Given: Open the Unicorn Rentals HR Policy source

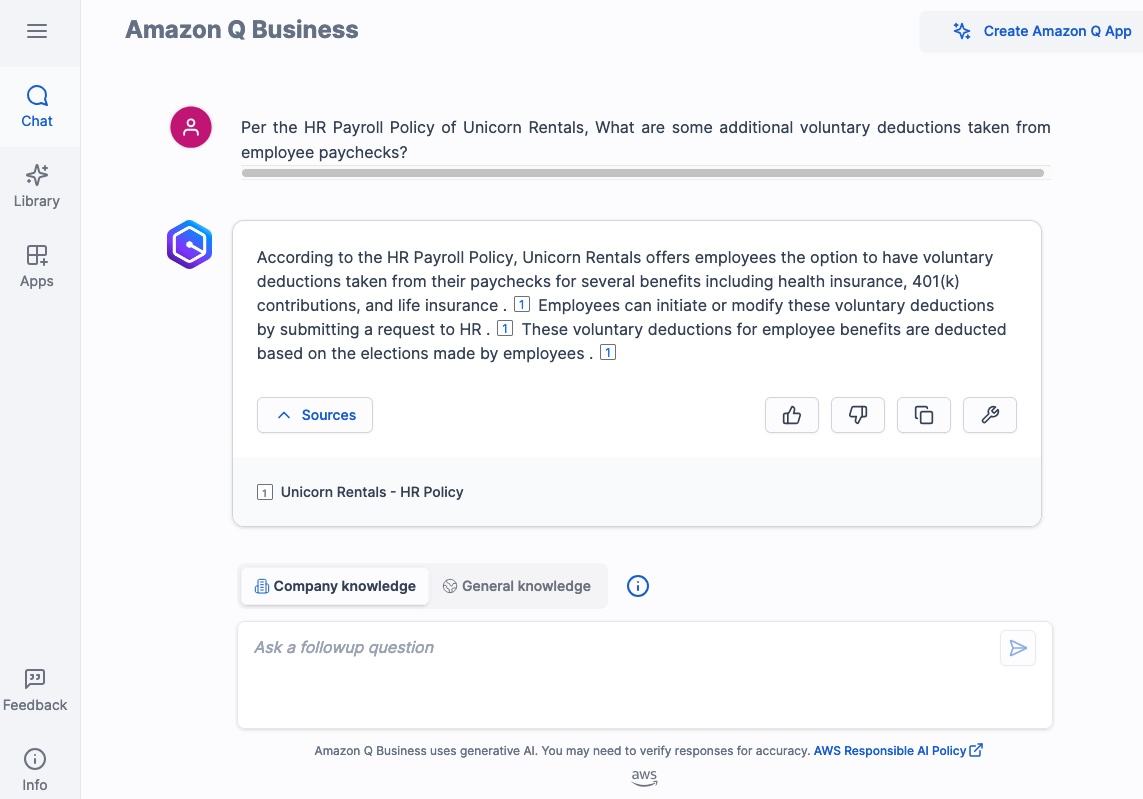Looking at the screenshot, I should point(372,491).
